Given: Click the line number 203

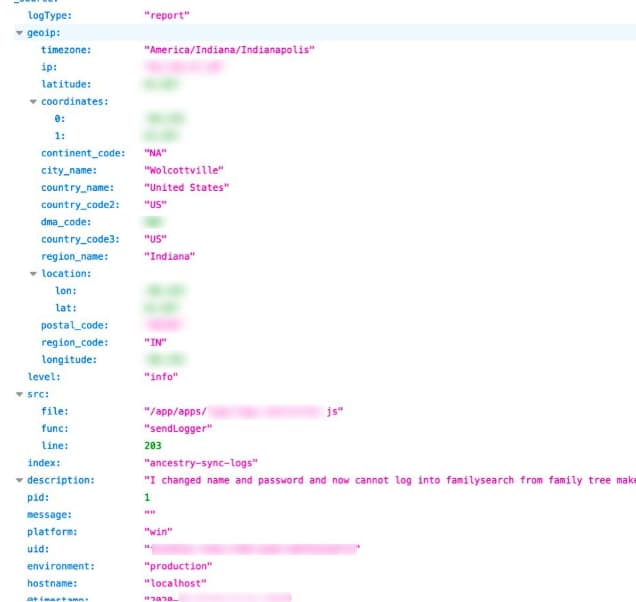Looking at the screenshot, I should tap(153, 445).
